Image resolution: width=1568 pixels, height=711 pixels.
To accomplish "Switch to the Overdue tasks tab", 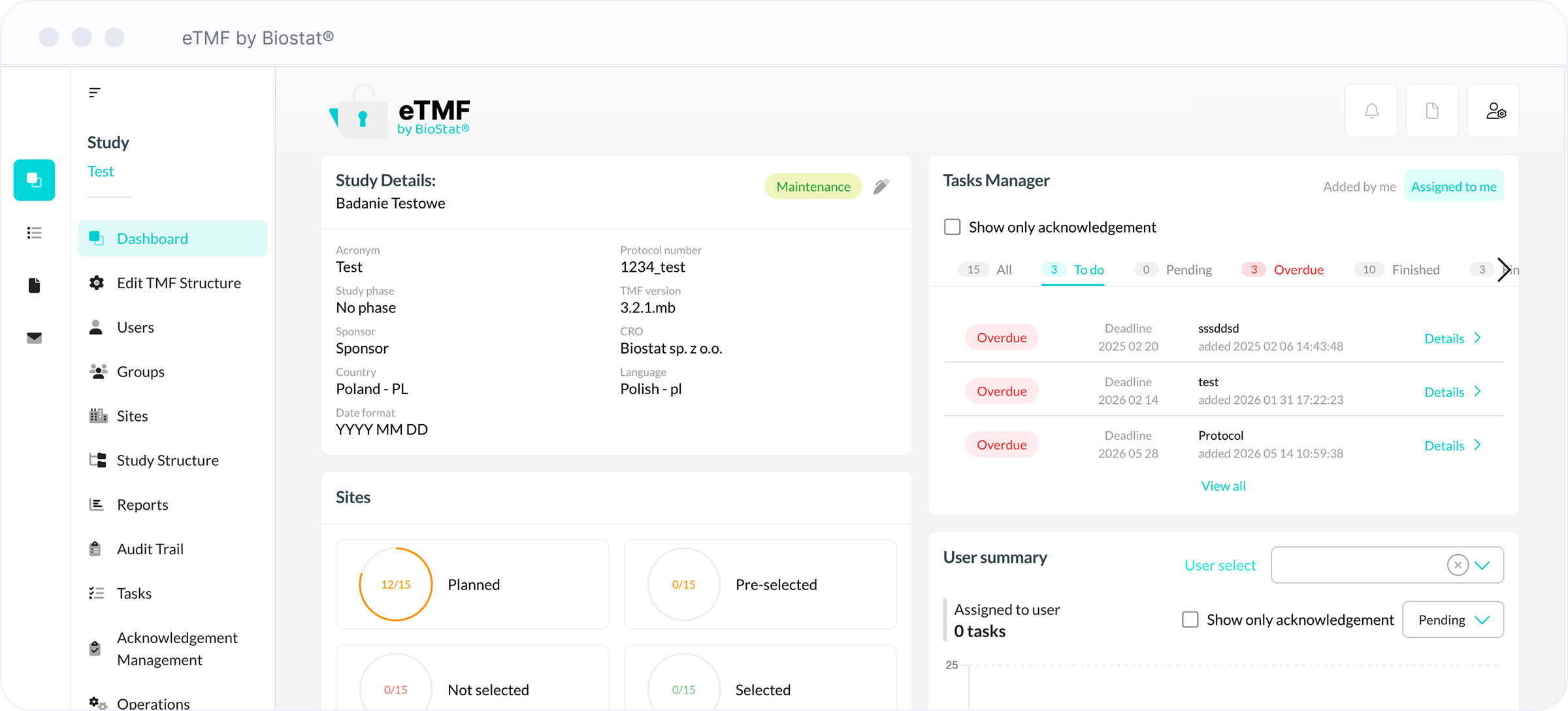I will coord(1282,270).
